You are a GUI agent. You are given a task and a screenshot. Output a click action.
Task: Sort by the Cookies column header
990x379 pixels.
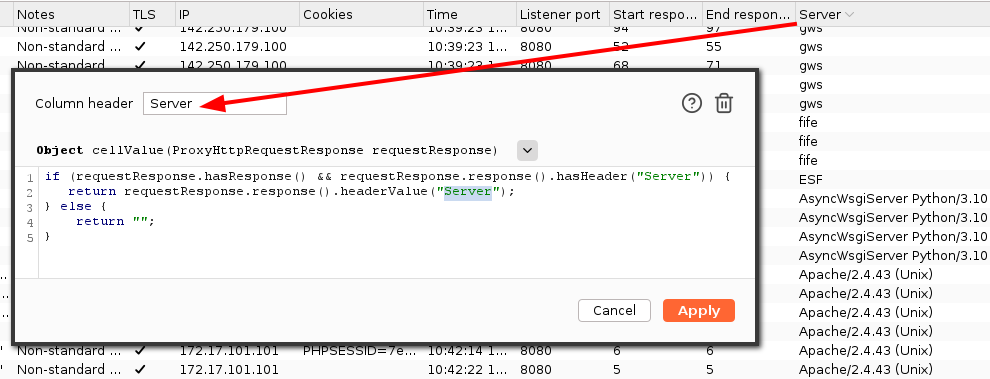click(x=361, y=14)
